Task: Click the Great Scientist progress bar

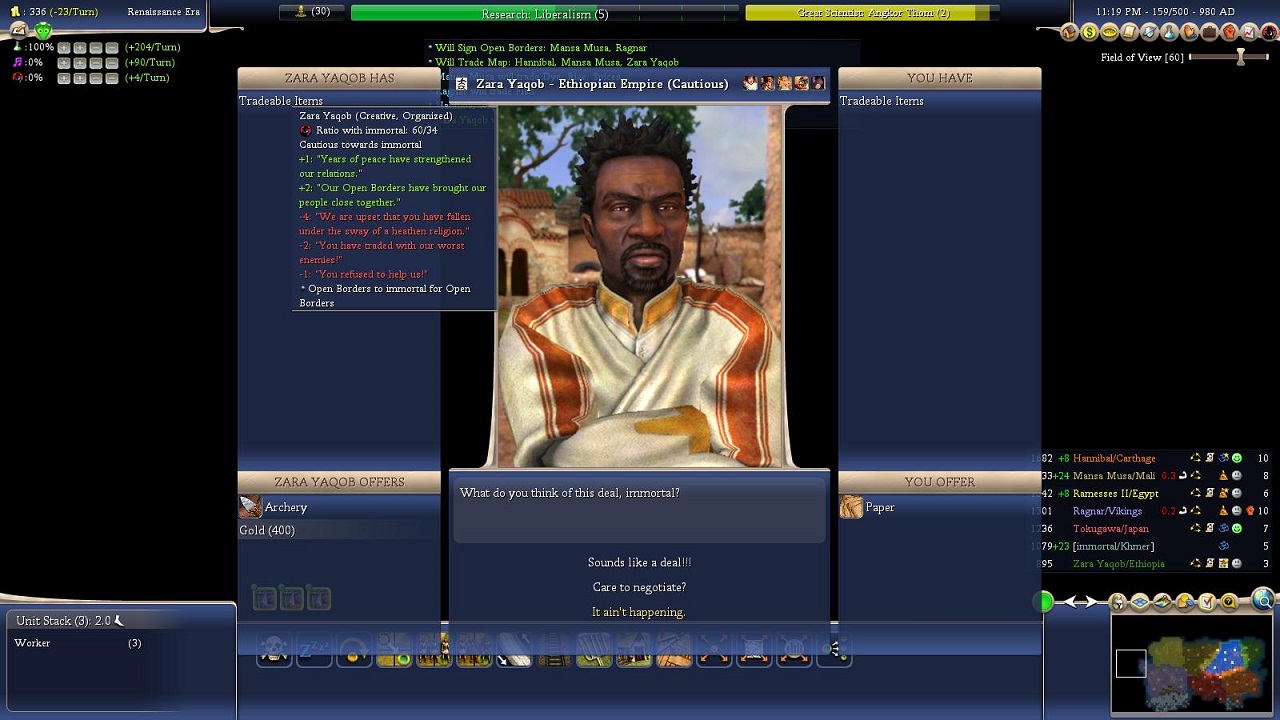Action: [872, 13]
